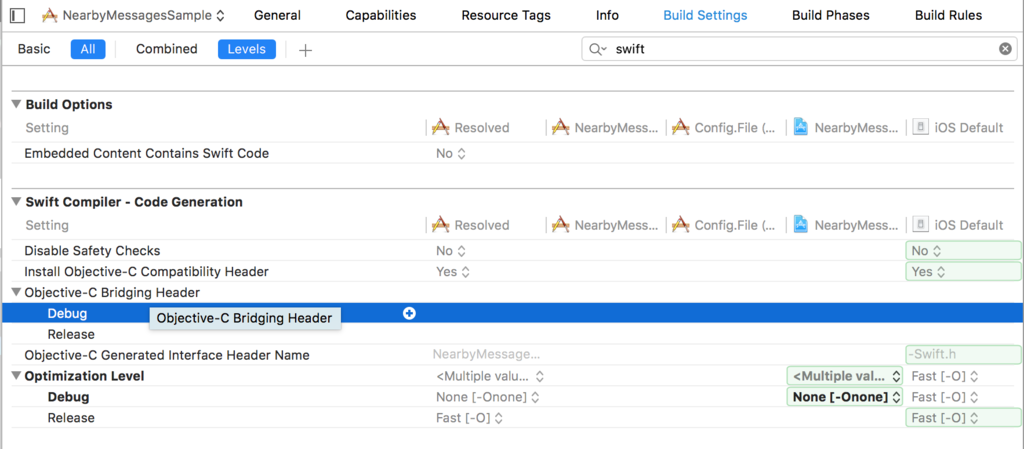
Task: Click blue NearbyMess... target icon in Build Options
Action: point(801,127)
